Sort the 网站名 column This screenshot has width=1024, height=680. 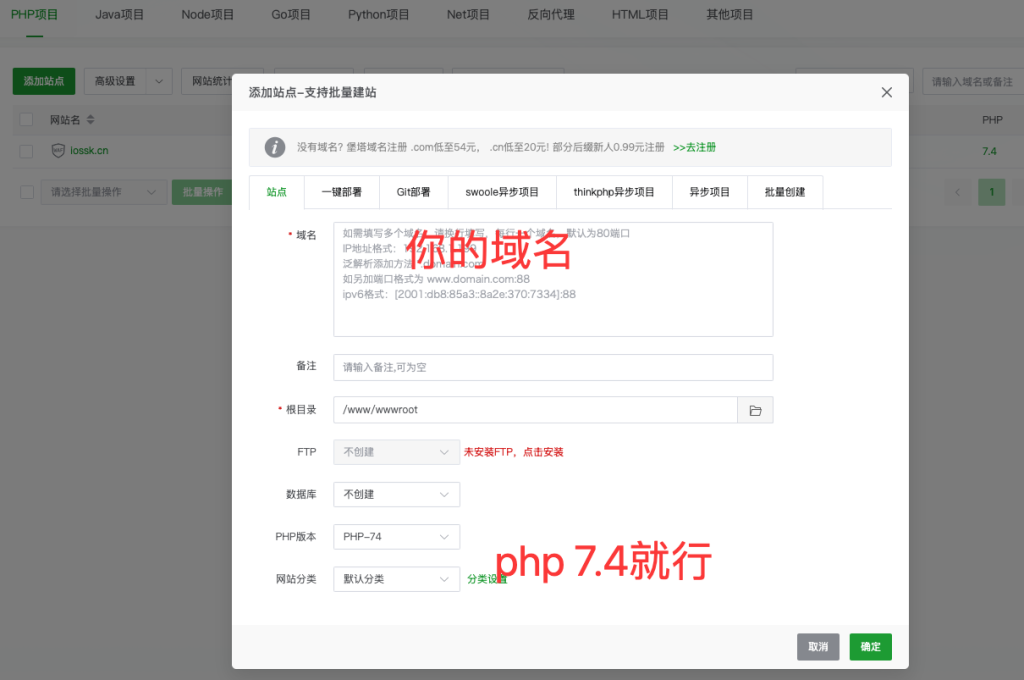91,119
